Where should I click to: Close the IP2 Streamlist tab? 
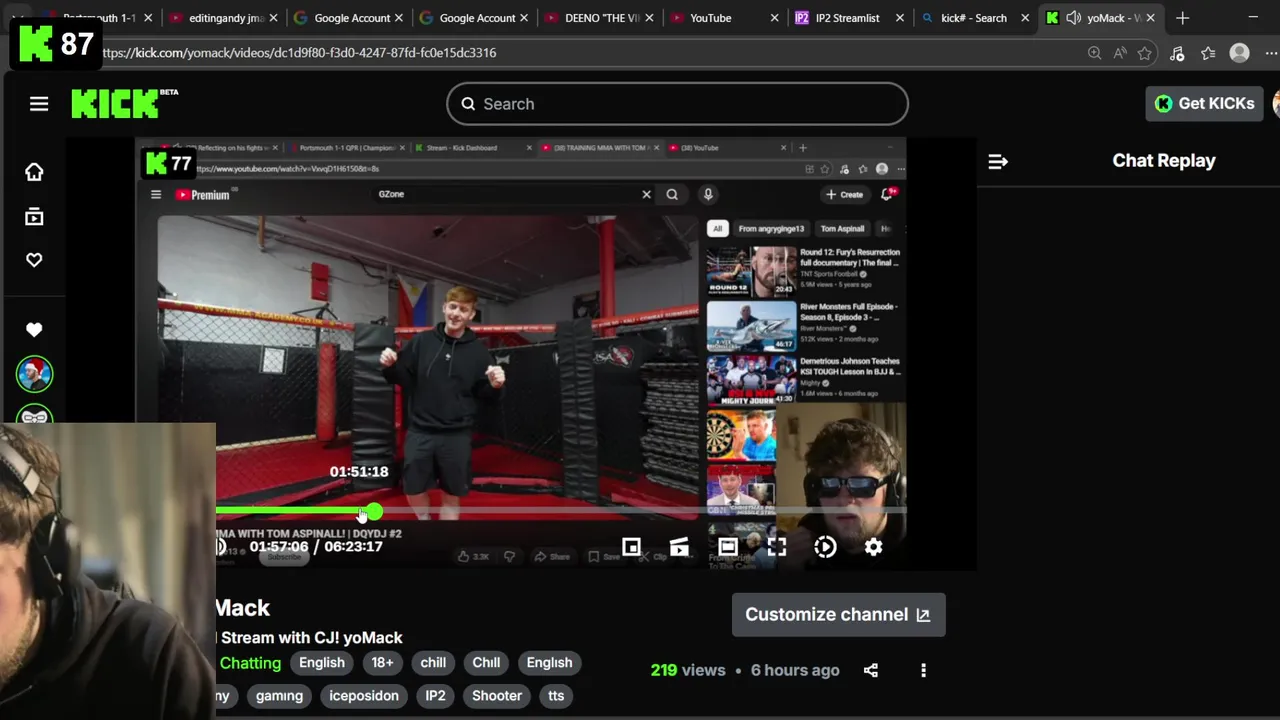[x=899, y=18]
